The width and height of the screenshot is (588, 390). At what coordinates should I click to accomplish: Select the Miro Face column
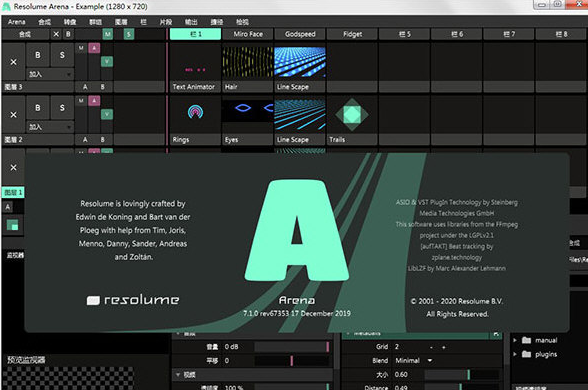coord(248,34)
